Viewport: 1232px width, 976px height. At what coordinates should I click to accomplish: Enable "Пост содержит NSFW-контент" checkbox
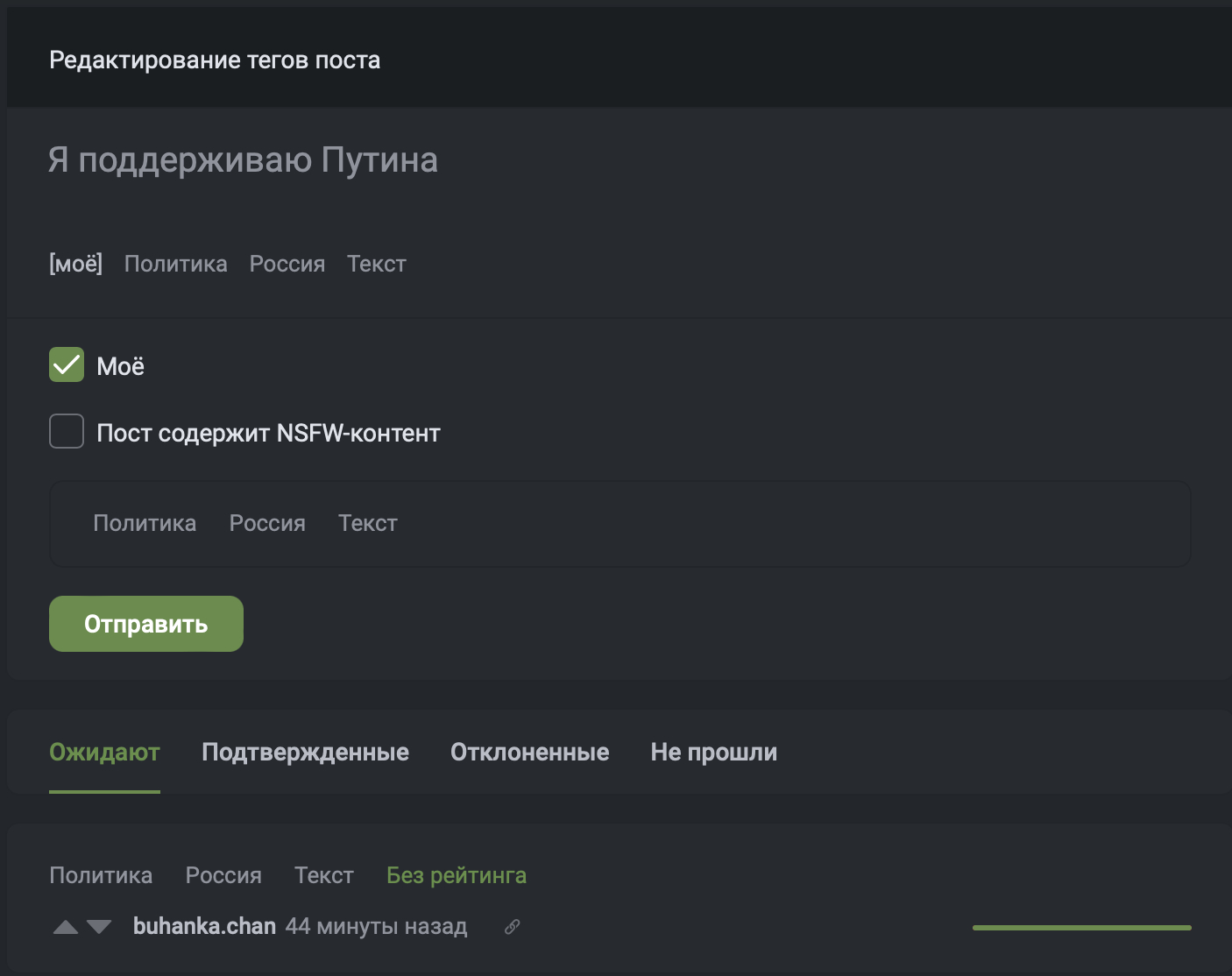[x=67, y=432]
